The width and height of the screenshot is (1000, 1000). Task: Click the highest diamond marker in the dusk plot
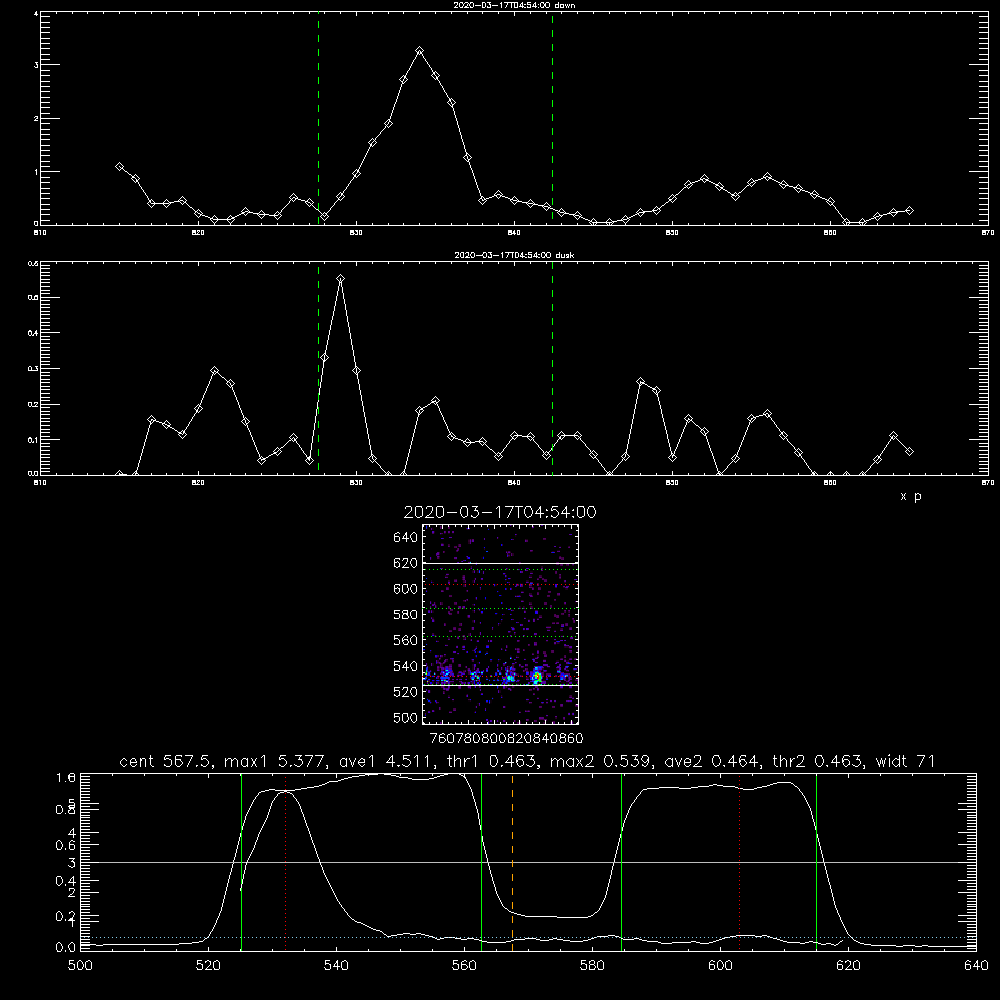coord(341,279)
